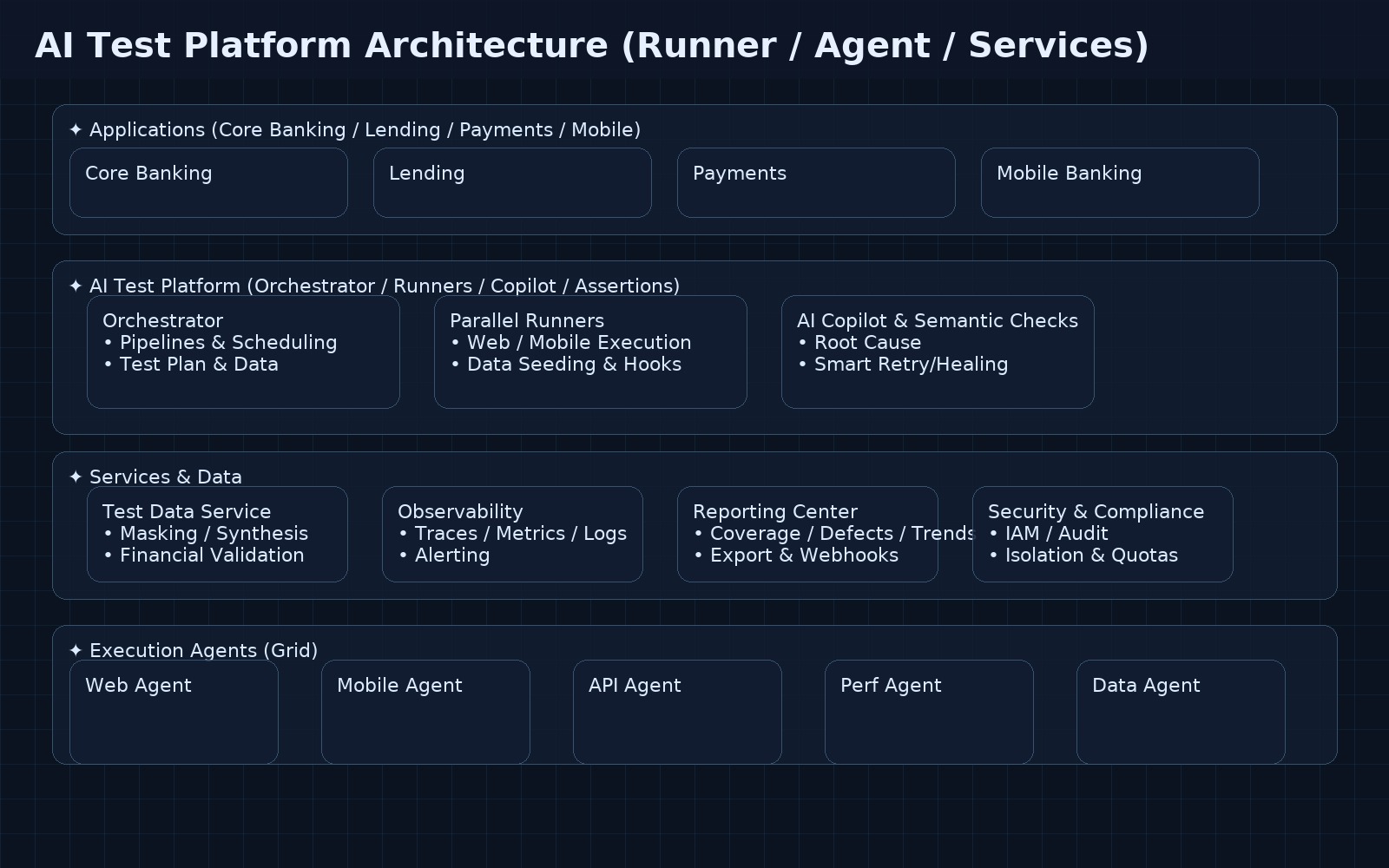The width and height of the screenshot is (1389, 868).
Task: Select the Lending application box
Action: [x=512, y=182]
